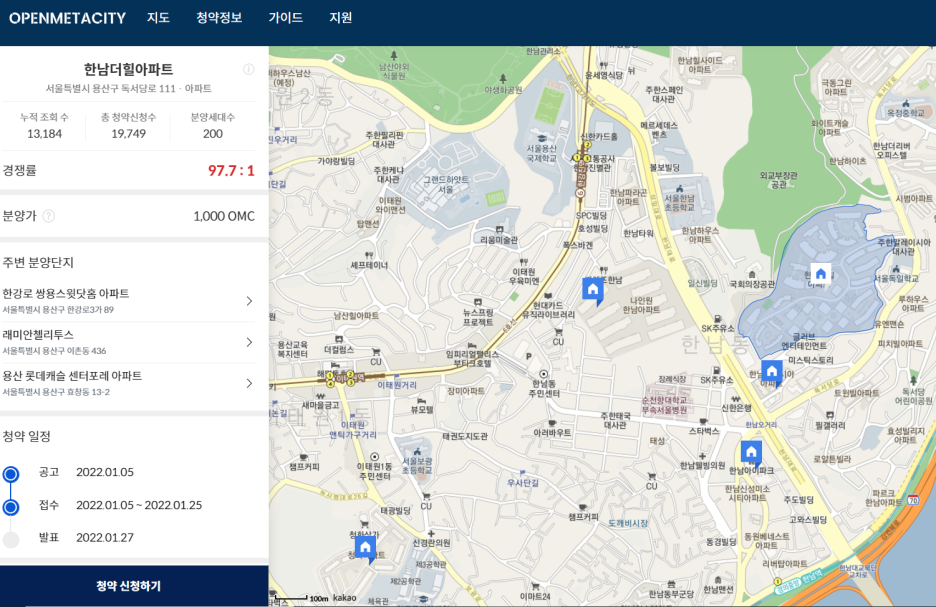This screenshot has width=936, height=607.
Task: Click home marker near 나인원 한남아파트
Action: [x=593, y=291]
